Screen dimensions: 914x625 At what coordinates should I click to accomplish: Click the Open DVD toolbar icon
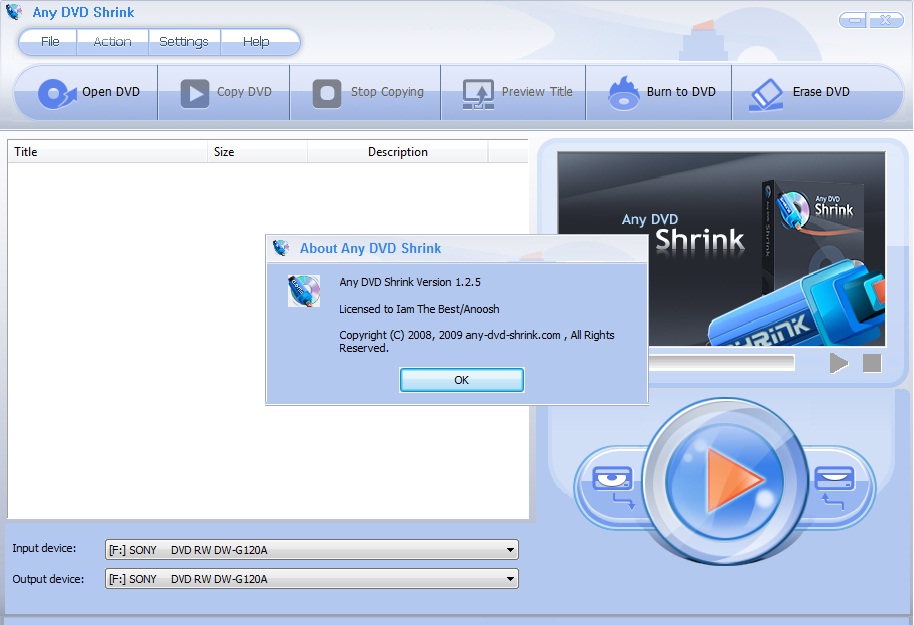point(56,93)
